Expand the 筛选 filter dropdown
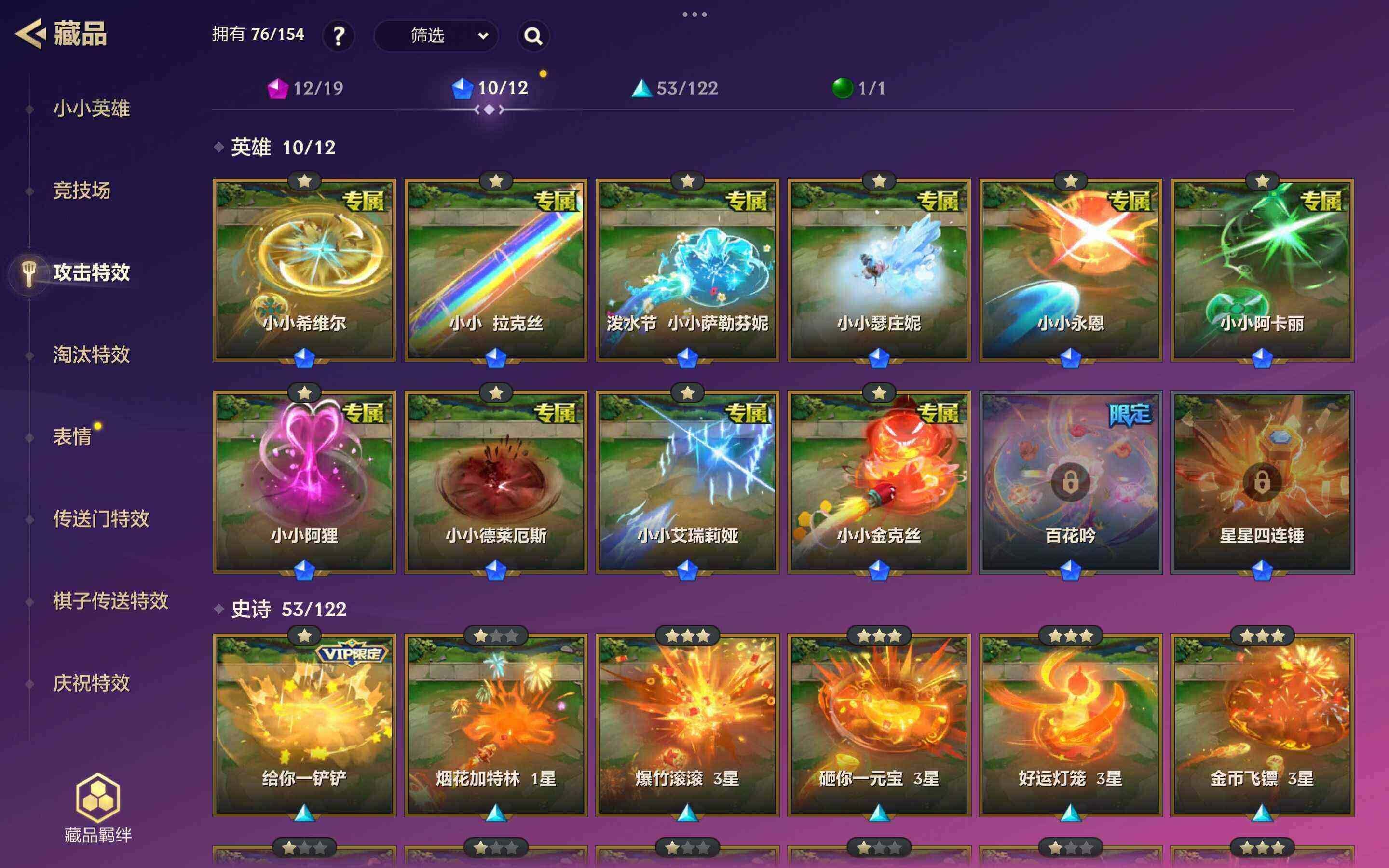 [x=436, y=36]
